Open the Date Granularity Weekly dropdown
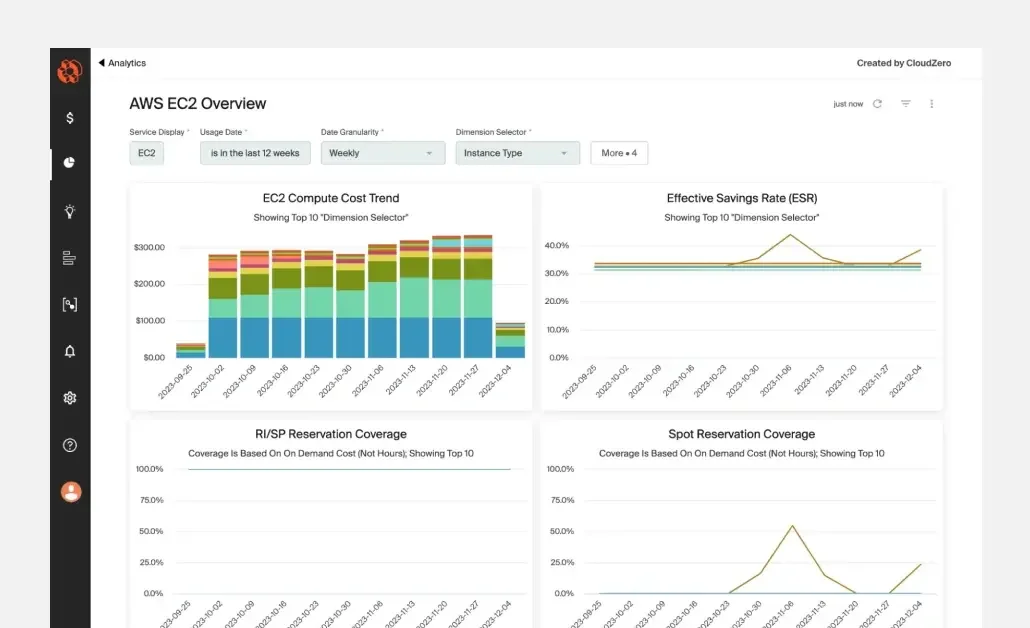This screenshot has width=1030, height=628. coord(382,153)
